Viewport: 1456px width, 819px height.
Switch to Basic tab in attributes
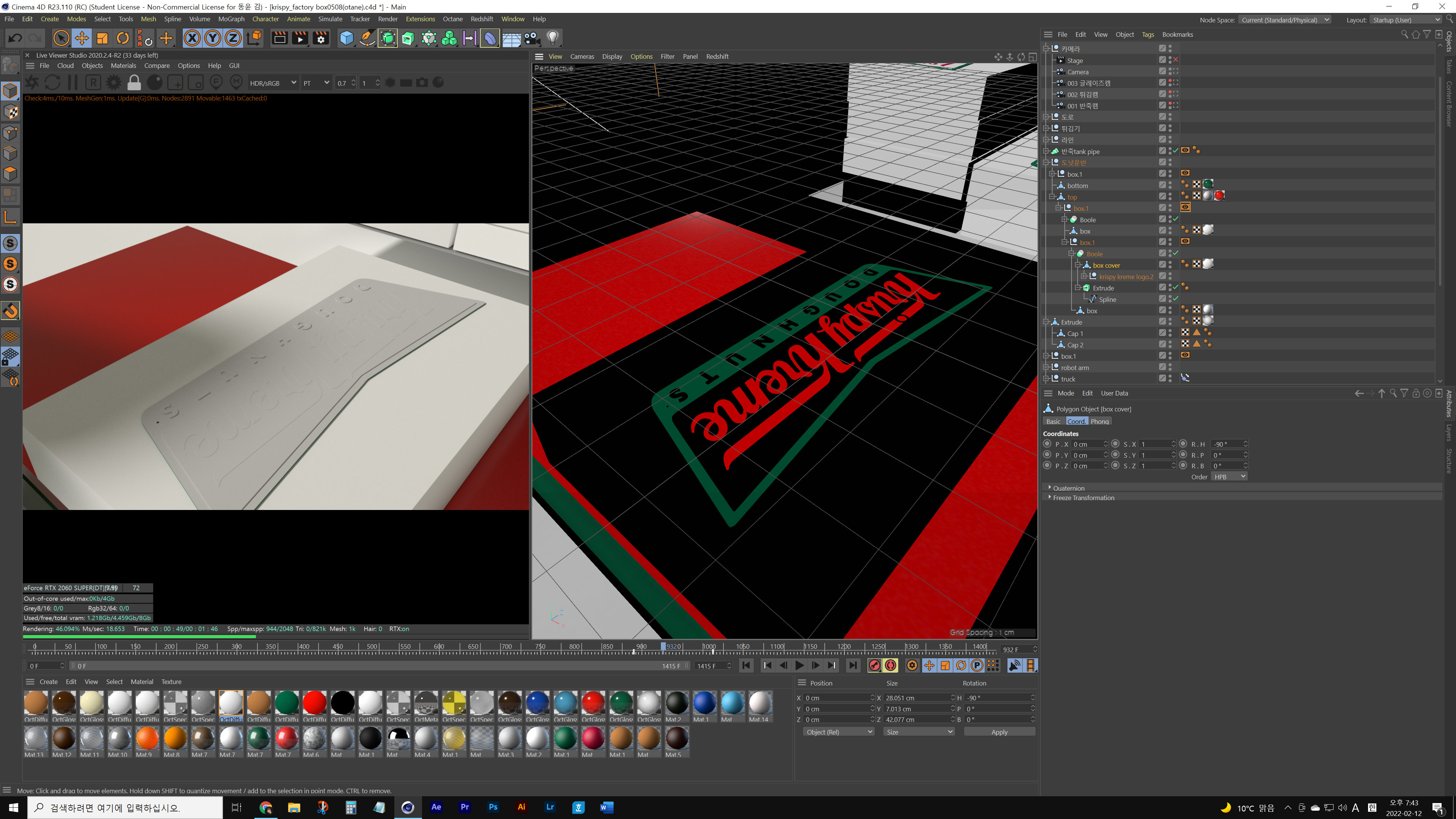1054,422
